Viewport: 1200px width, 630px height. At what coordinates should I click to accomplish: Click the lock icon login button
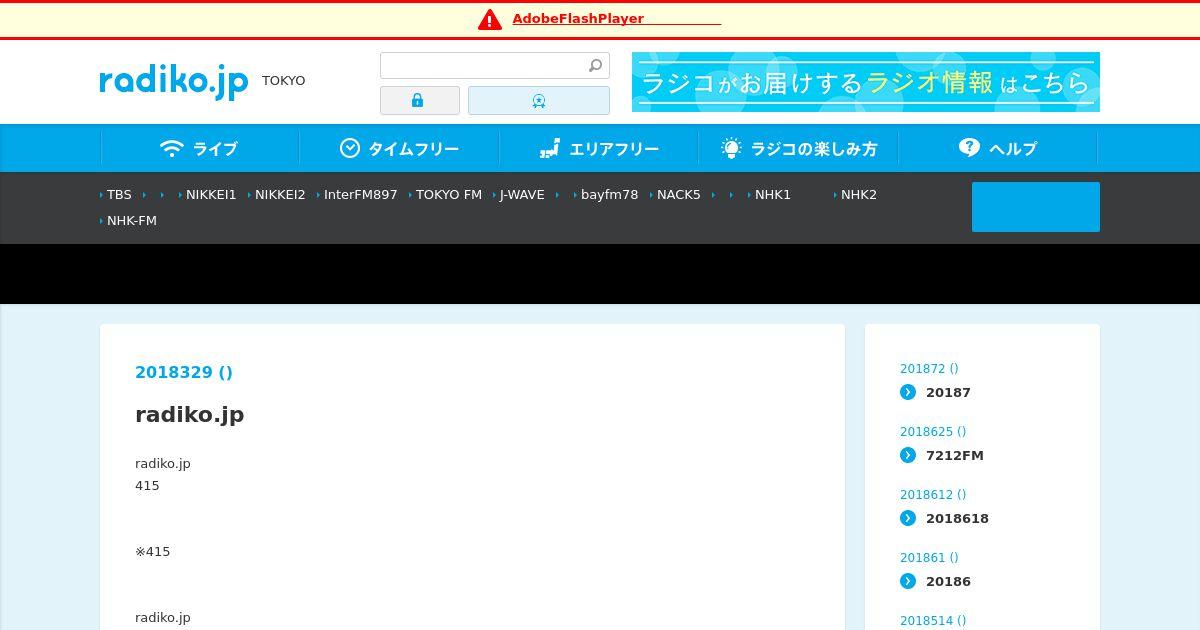point(420,100)
